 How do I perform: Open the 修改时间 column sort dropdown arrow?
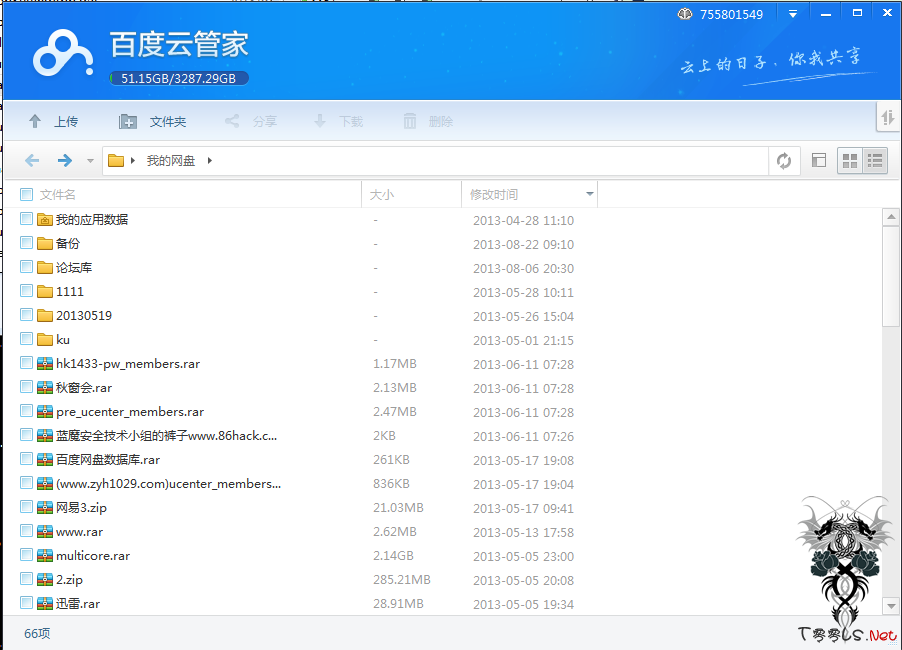pos(590,194)
